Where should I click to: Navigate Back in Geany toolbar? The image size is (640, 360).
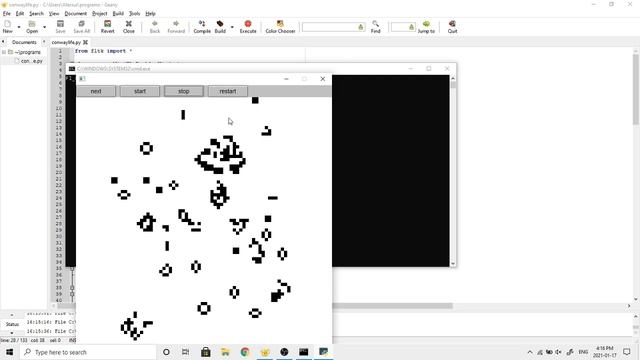point(155,27)
